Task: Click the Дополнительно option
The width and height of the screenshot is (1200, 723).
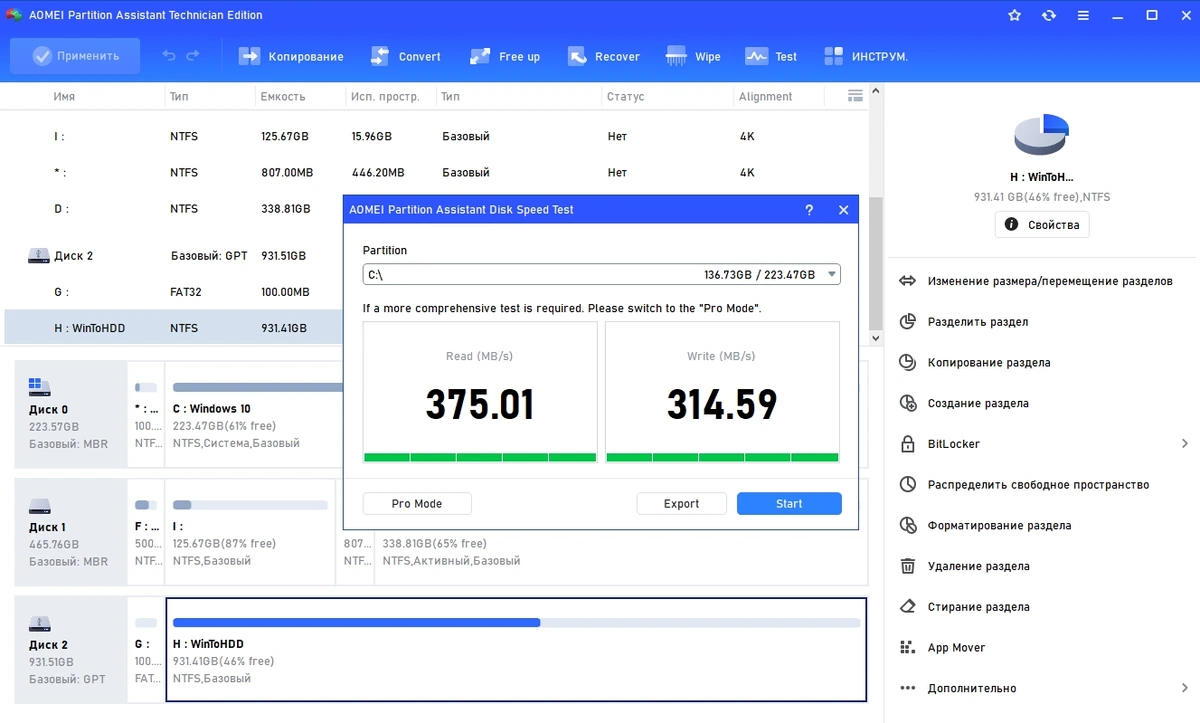Action: pyautogui.click(x=958, y=688)
